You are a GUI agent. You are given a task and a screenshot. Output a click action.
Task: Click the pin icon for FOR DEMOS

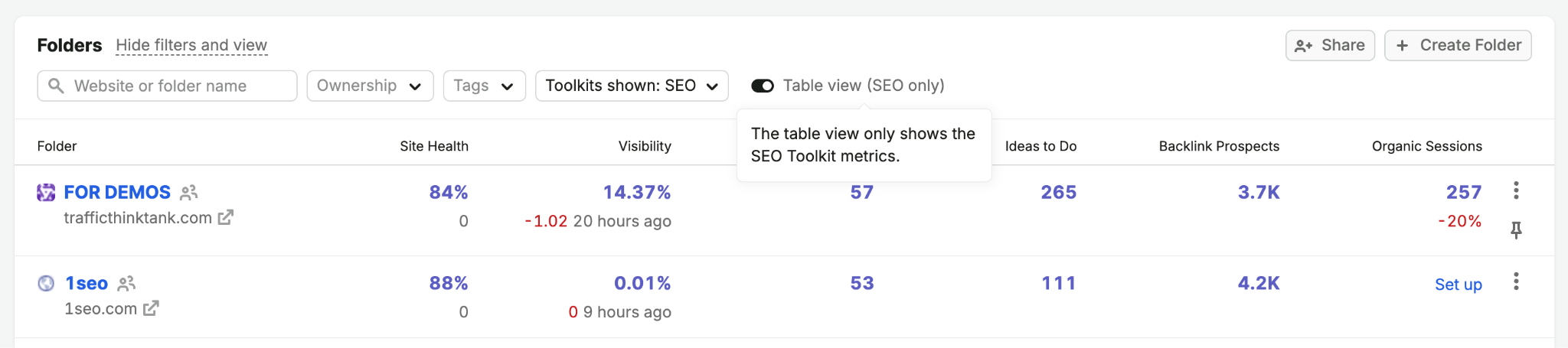[1516, 229]
